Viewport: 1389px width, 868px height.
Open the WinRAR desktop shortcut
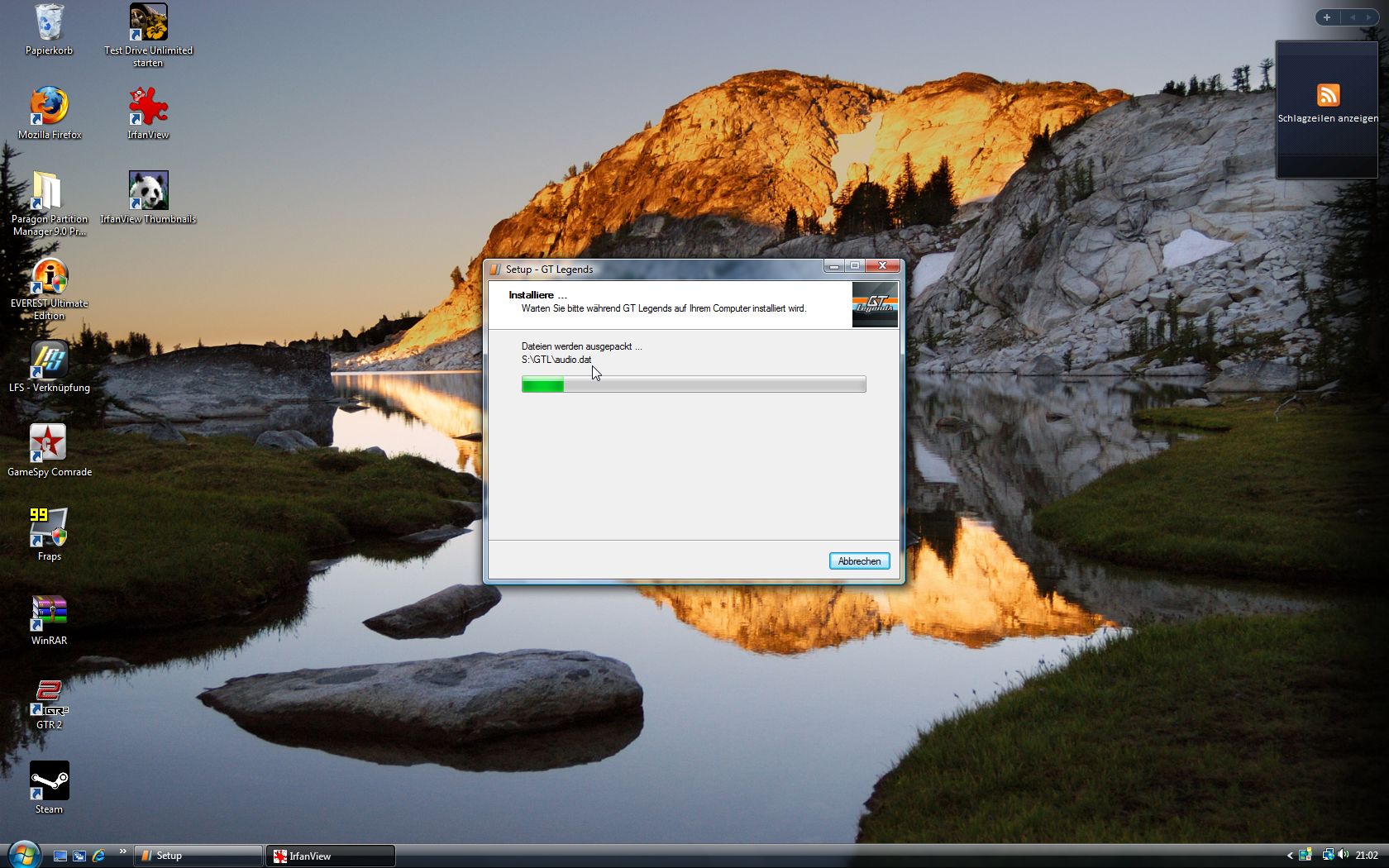point(49,620)
